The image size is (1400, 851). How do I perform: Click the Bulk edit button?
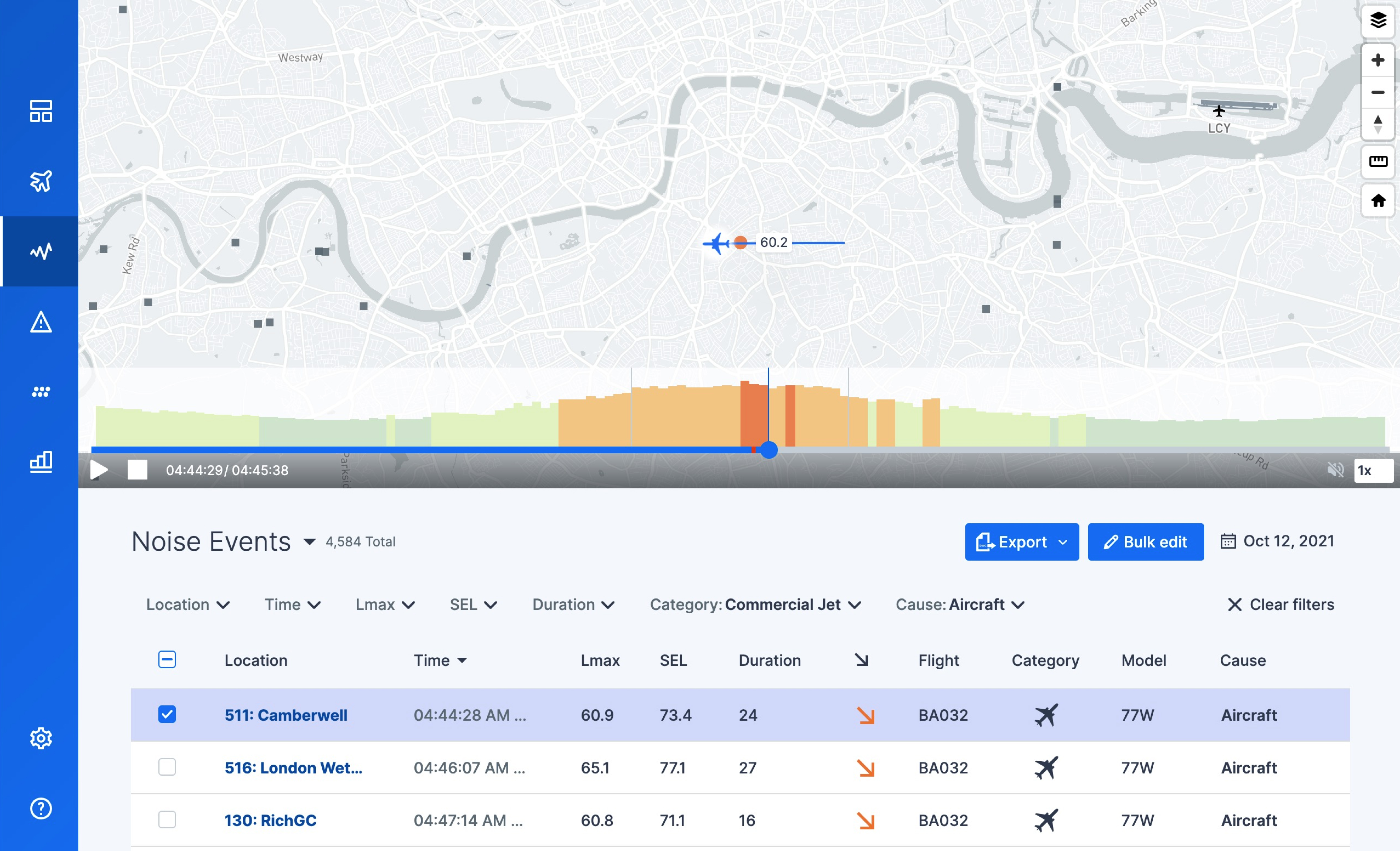(1145, 542)
